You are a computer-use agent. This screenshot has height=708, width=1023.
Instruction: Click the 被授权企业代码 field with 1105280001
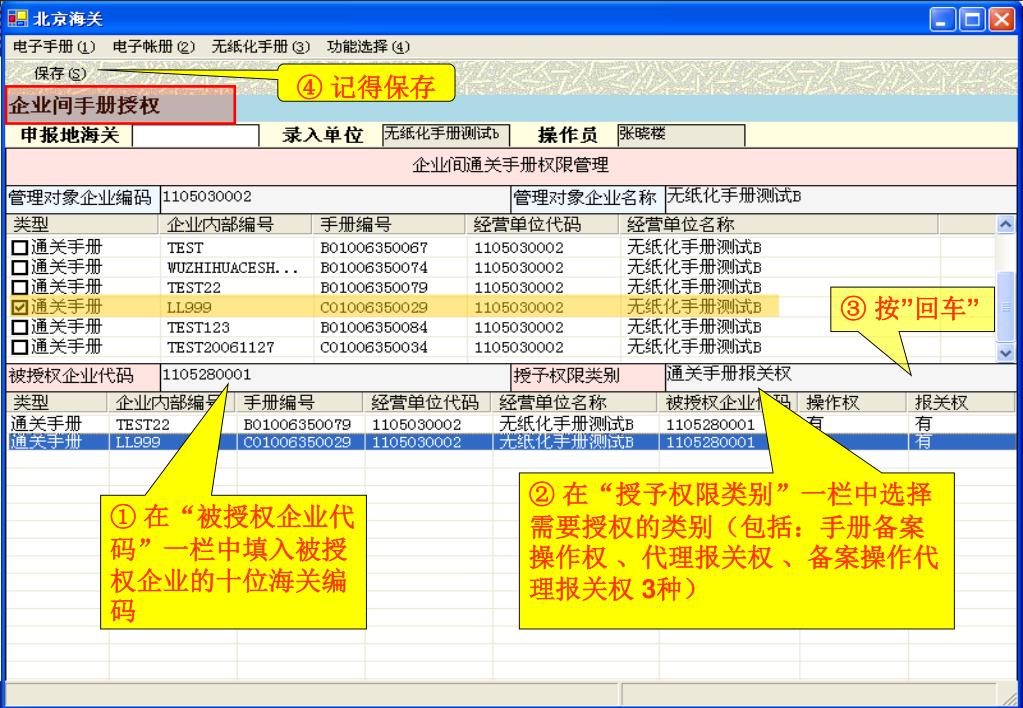[335, 376]
